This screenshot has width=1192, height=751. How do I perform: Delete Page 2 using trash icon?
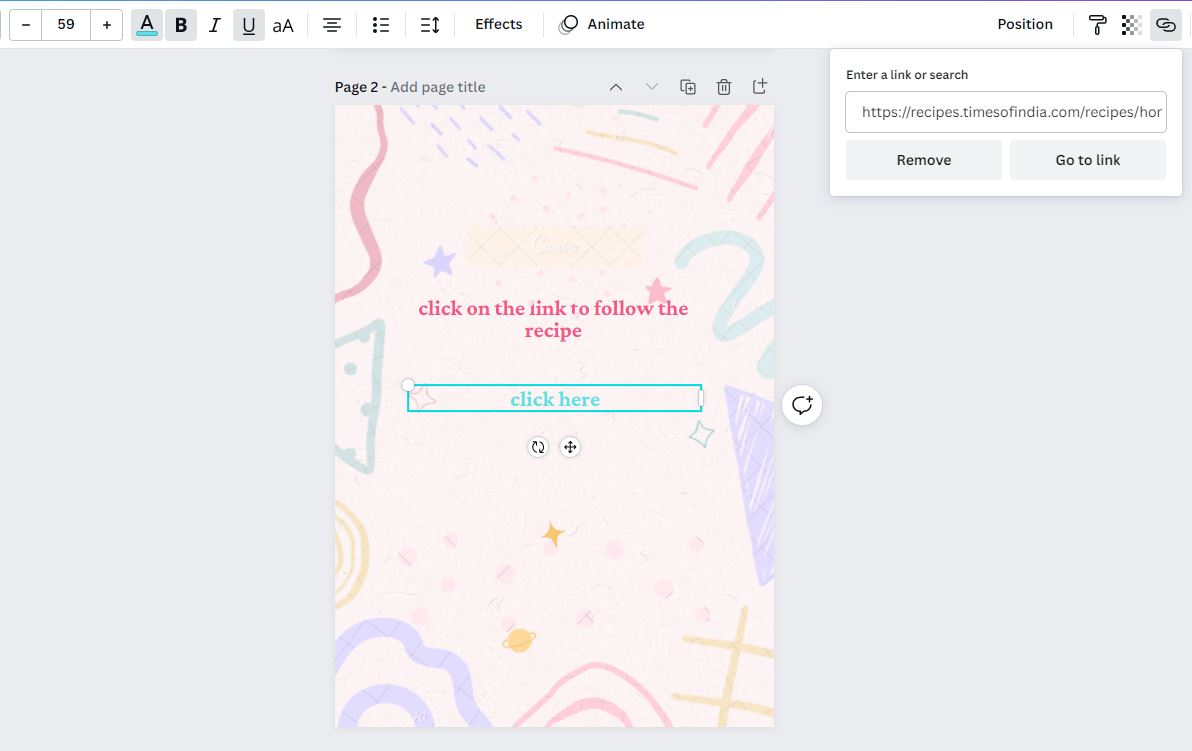(x=724, y=87)
